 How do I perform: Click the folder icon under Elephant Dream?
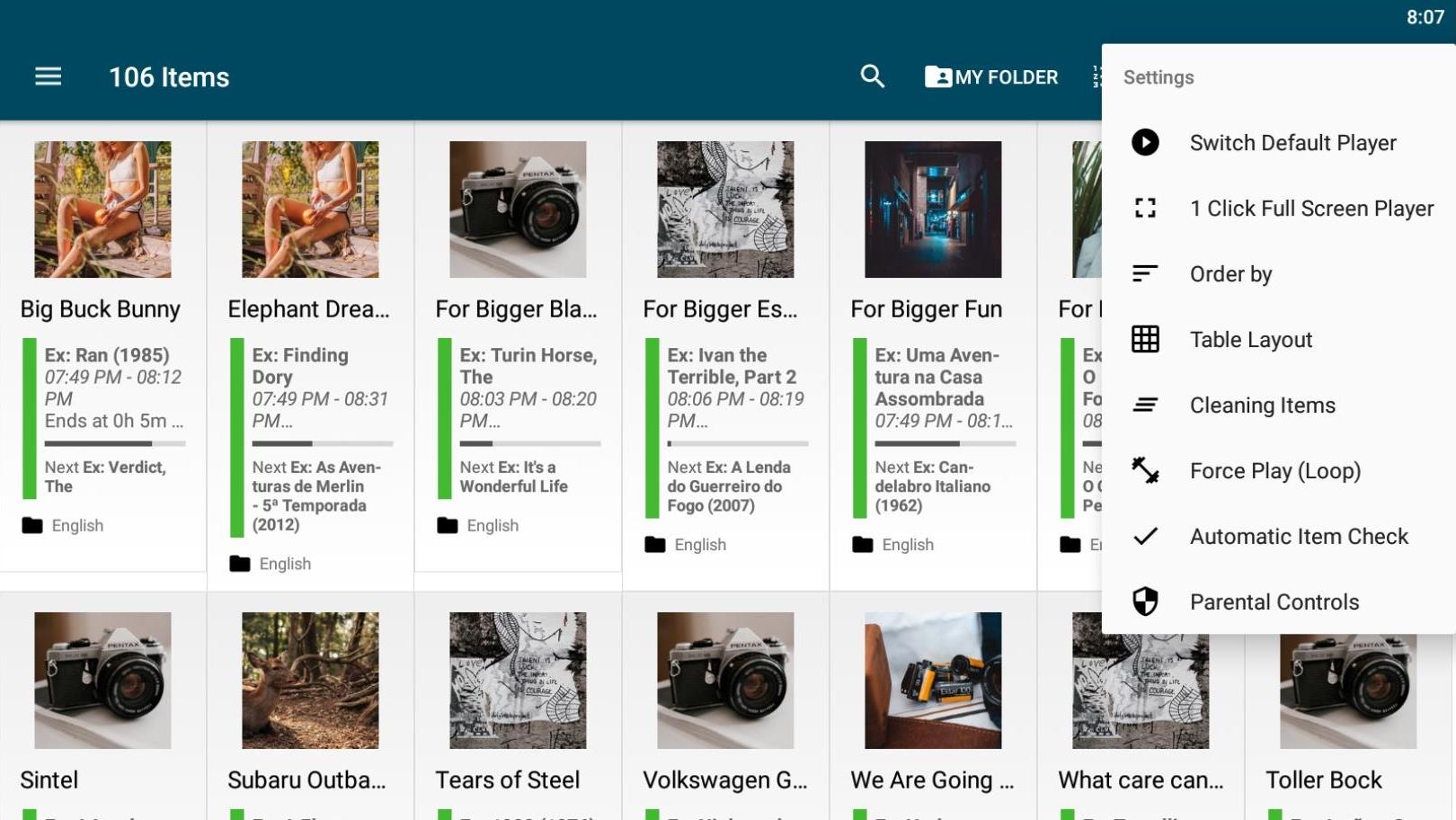pyautogui.click(x=240, y=564)
